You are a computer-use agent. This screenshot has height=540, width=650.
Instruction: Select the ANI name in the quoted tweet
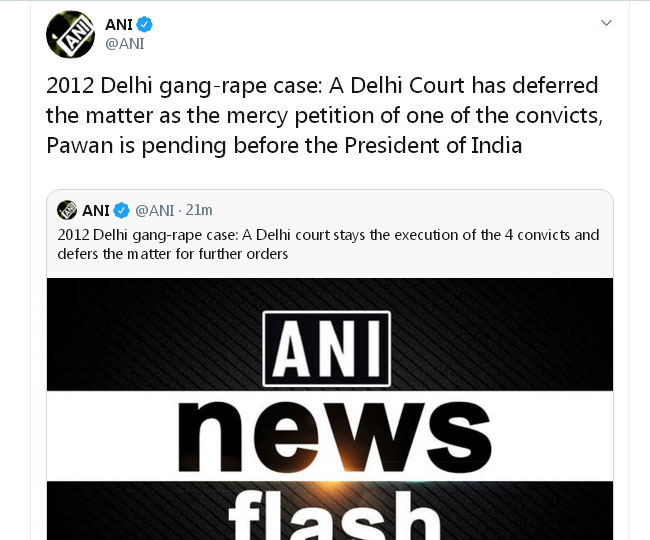pos(96,210)
